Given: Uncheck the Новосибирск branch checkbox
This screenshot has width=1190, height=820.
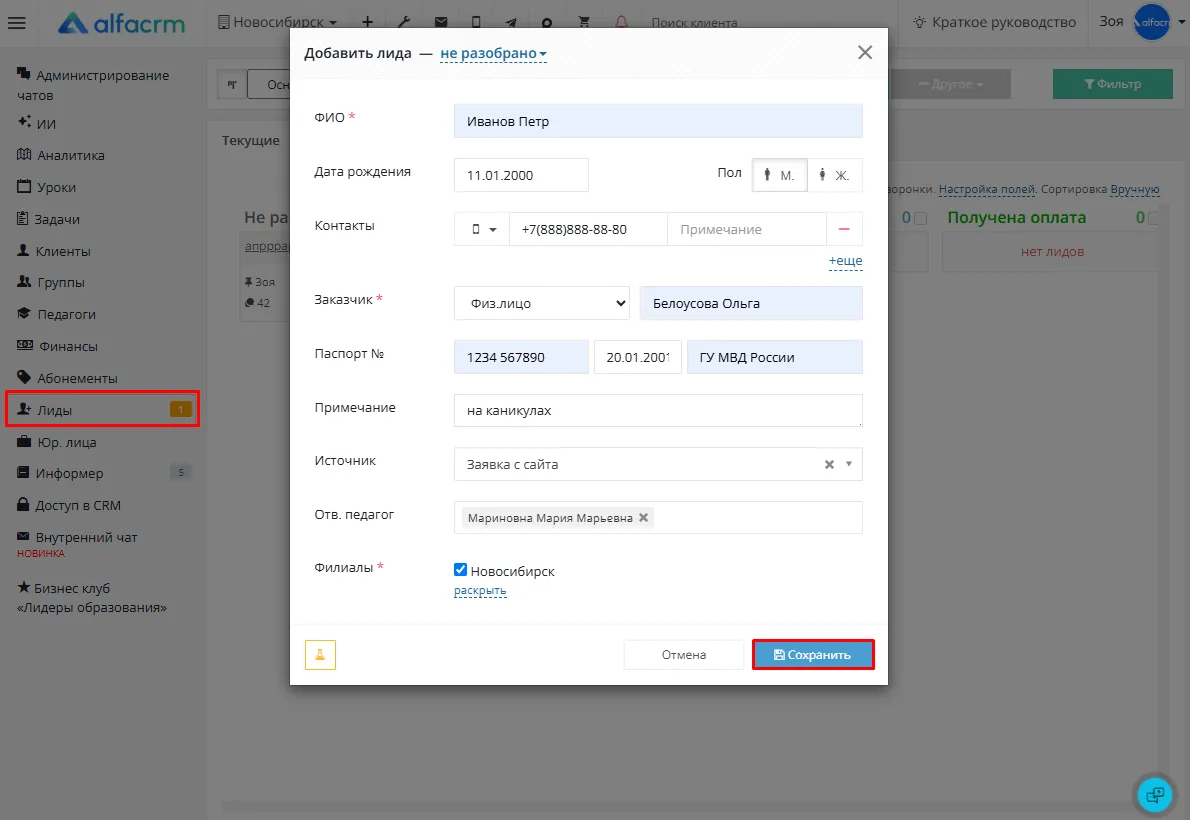Looking at the screenshot, I should pyautogui.click(x=461, y=569).
